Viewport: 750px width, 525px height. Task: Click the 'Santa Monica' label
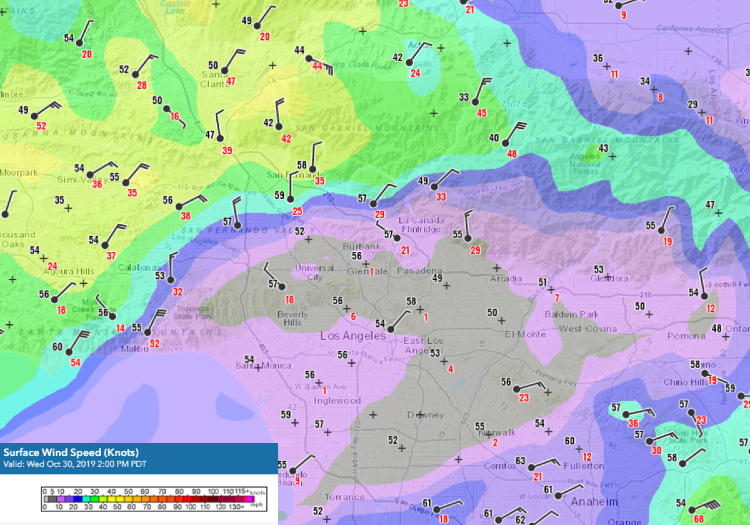[263, 366]
